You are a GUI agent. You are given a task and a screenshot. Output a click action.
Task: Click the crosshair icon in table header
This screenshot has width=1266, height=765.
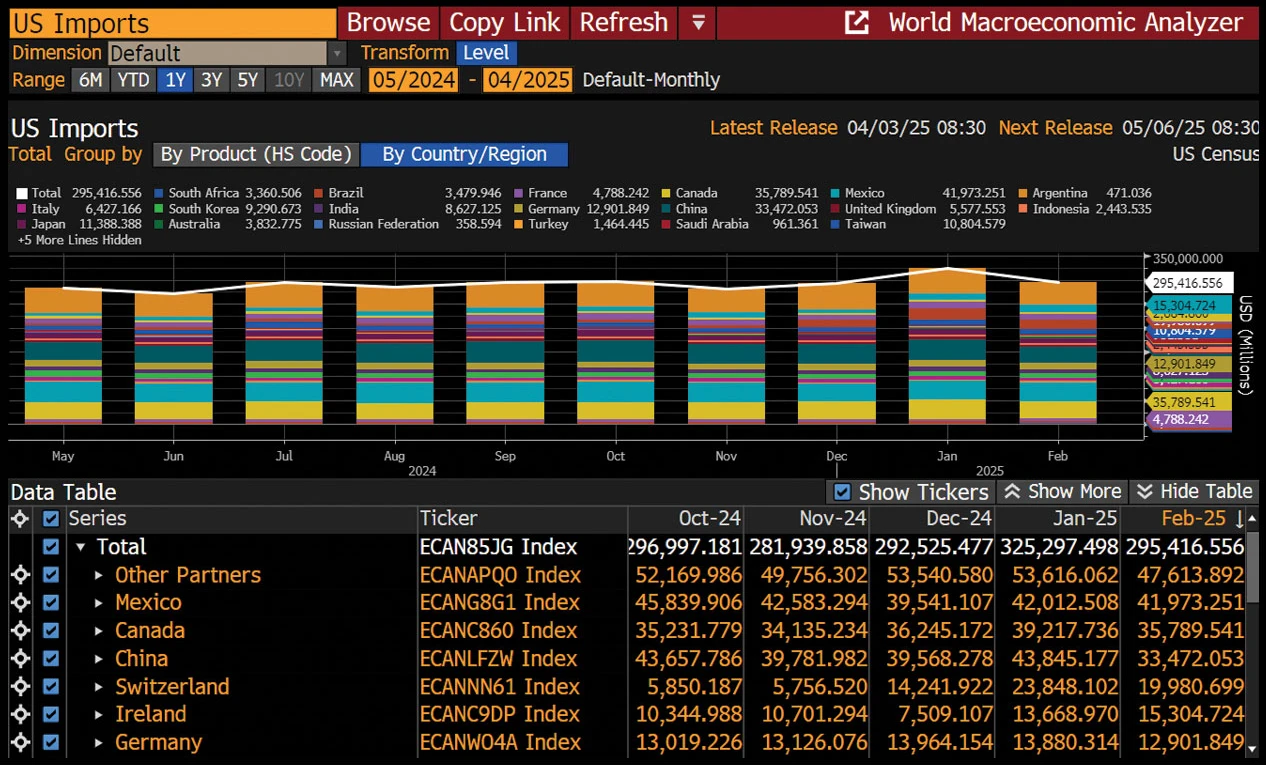coord(20,518)
